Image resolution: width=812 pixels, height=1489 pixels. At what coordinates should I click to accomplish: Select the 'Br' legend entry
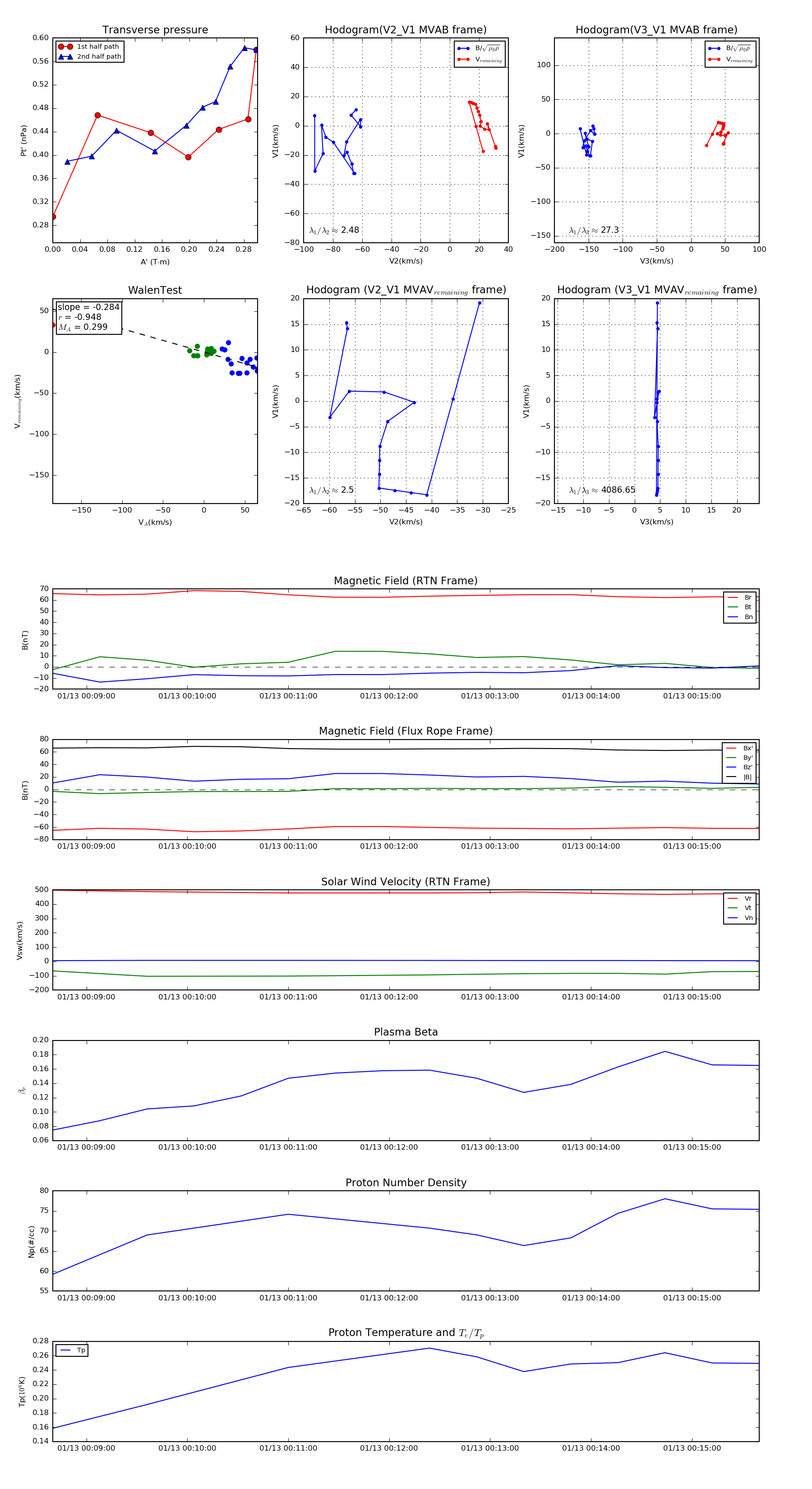click(x=740, y=597)
